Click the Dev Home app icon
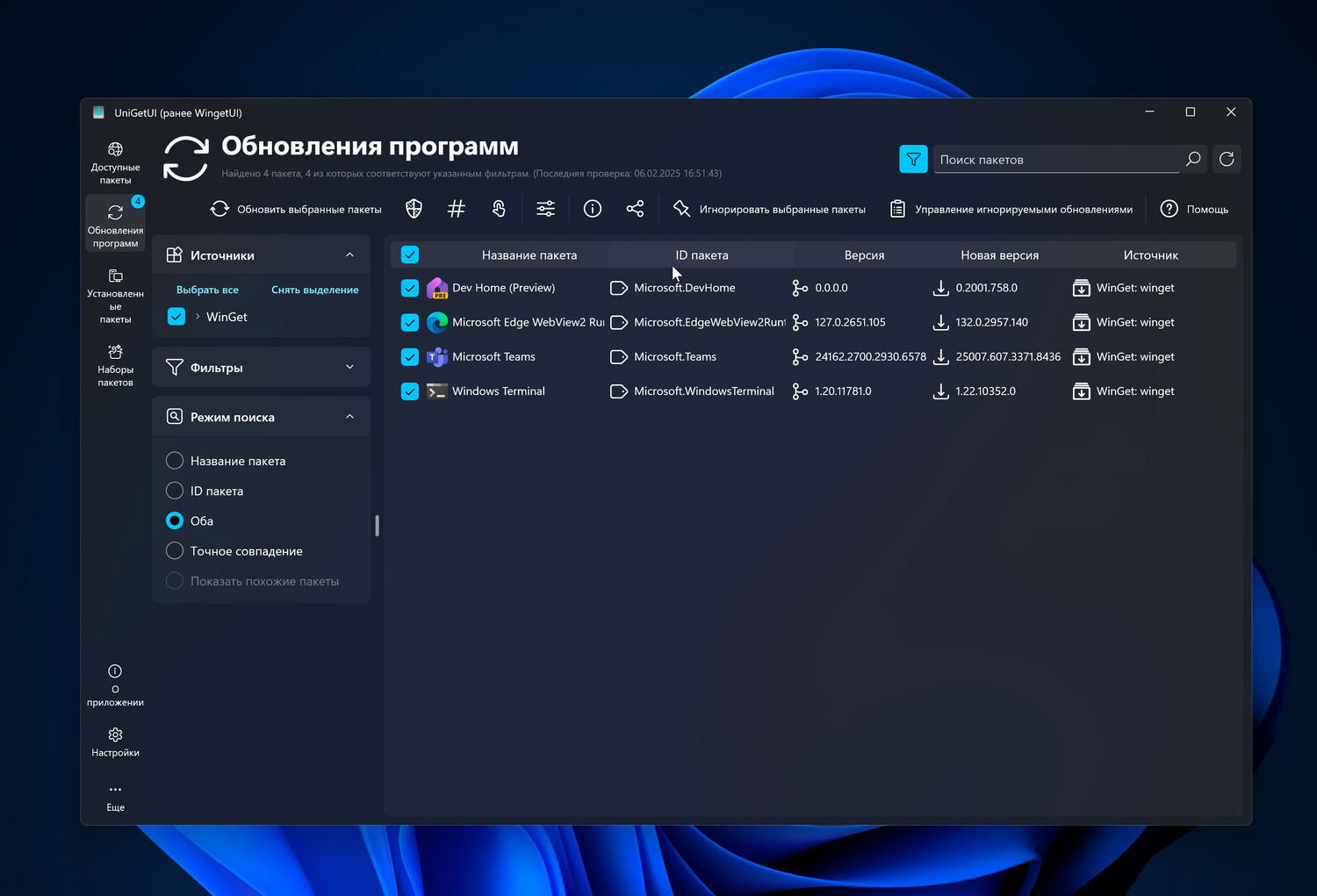Image resolution: width=1317 pixels, height=896 pixels. [x=437, y=288]
